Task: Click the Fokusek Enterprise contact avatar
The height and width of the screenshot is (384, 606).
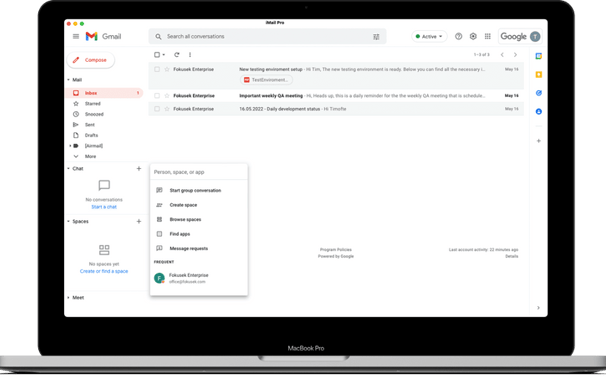Action: click(x=159, y=278)
